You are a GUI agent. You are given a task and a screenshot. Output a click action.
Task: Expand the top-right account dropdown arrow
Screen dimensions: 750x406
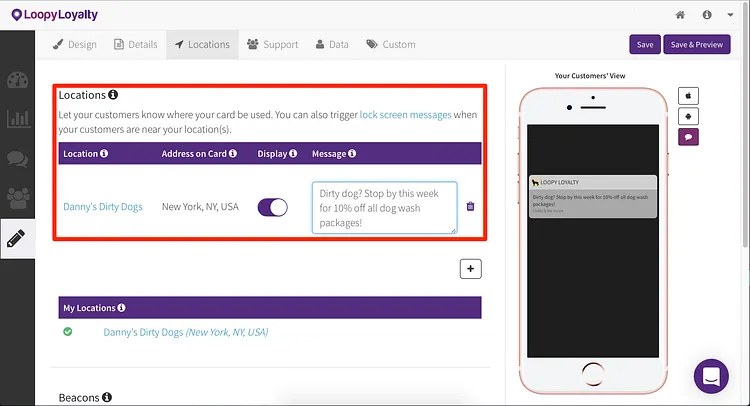pos(730,15)
